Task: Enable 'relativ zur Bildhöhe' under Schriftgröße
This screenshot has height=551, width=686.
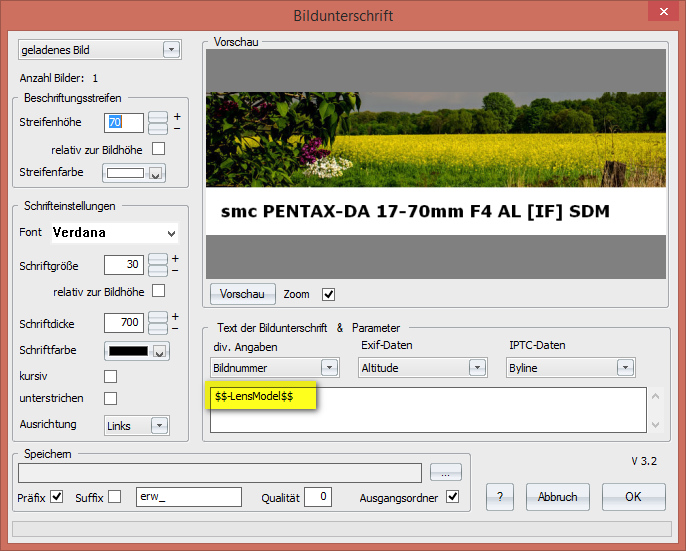Action: pos(158,291)
